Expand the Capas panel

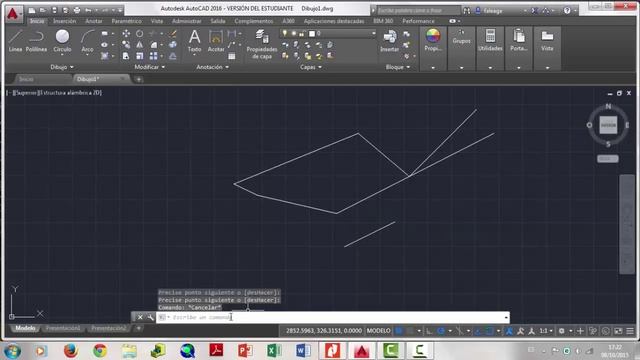311,67
